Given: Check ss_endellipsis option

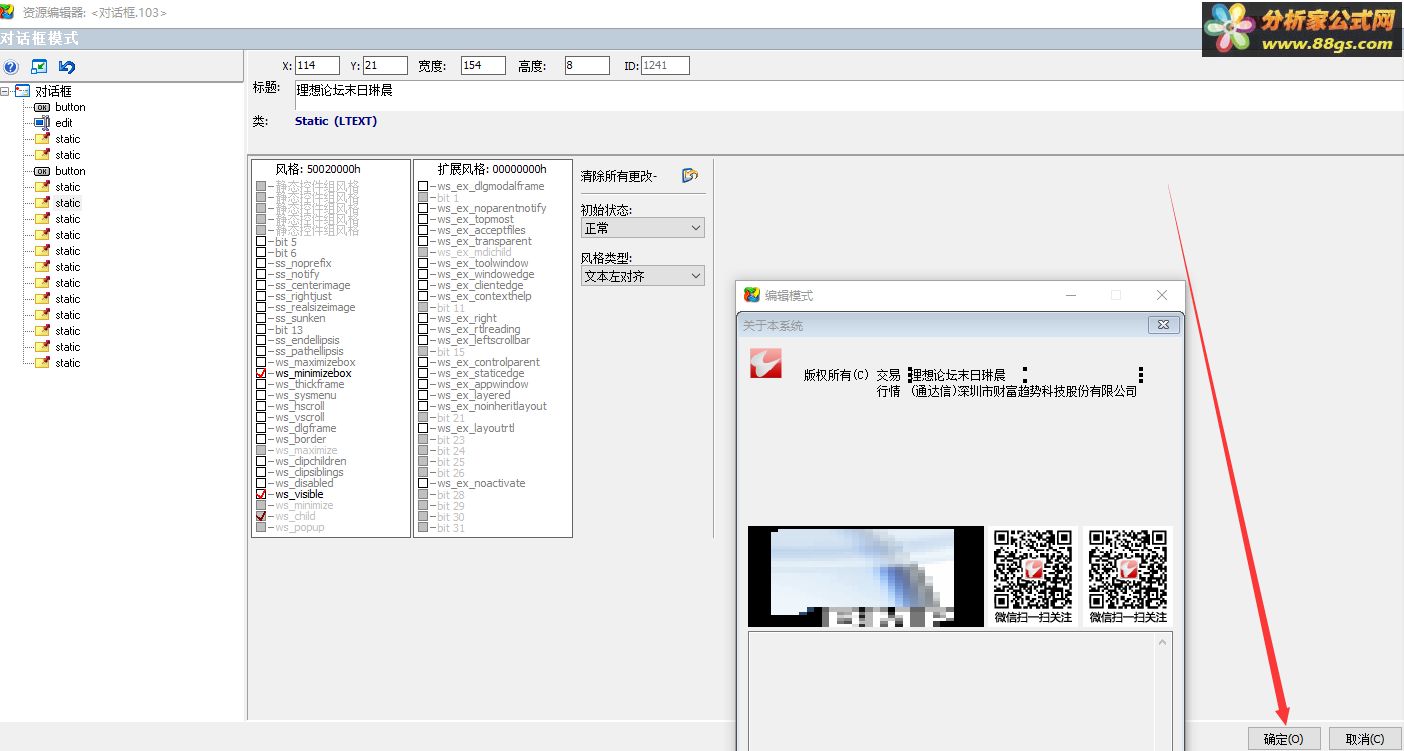Looking at the screenshot, I should pyautogui.click(x=261, y=340).
